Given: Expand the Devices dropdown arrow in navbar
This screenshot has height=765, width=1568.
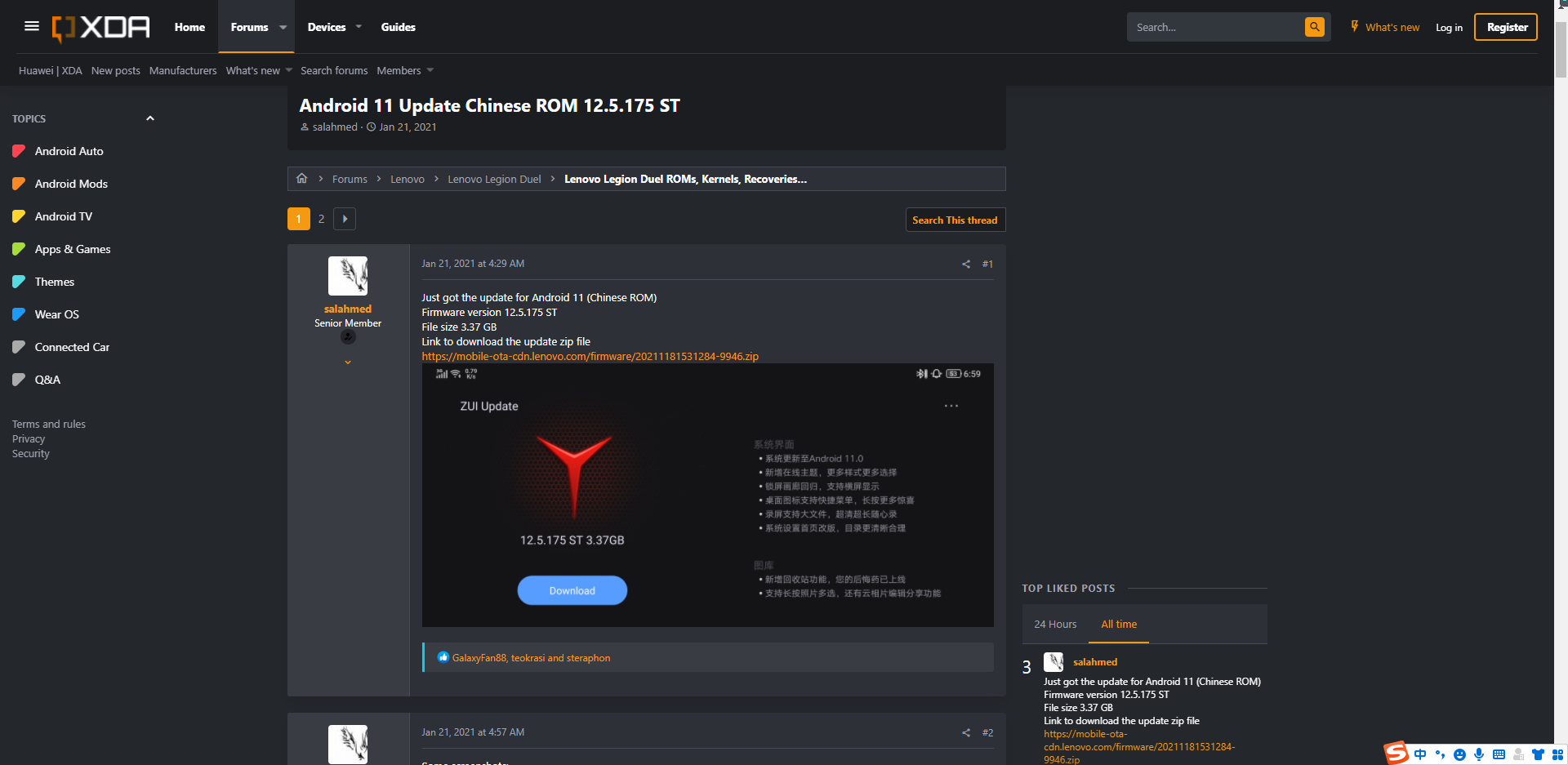Looking at the screenshot, I should click(x=359, y=27).
